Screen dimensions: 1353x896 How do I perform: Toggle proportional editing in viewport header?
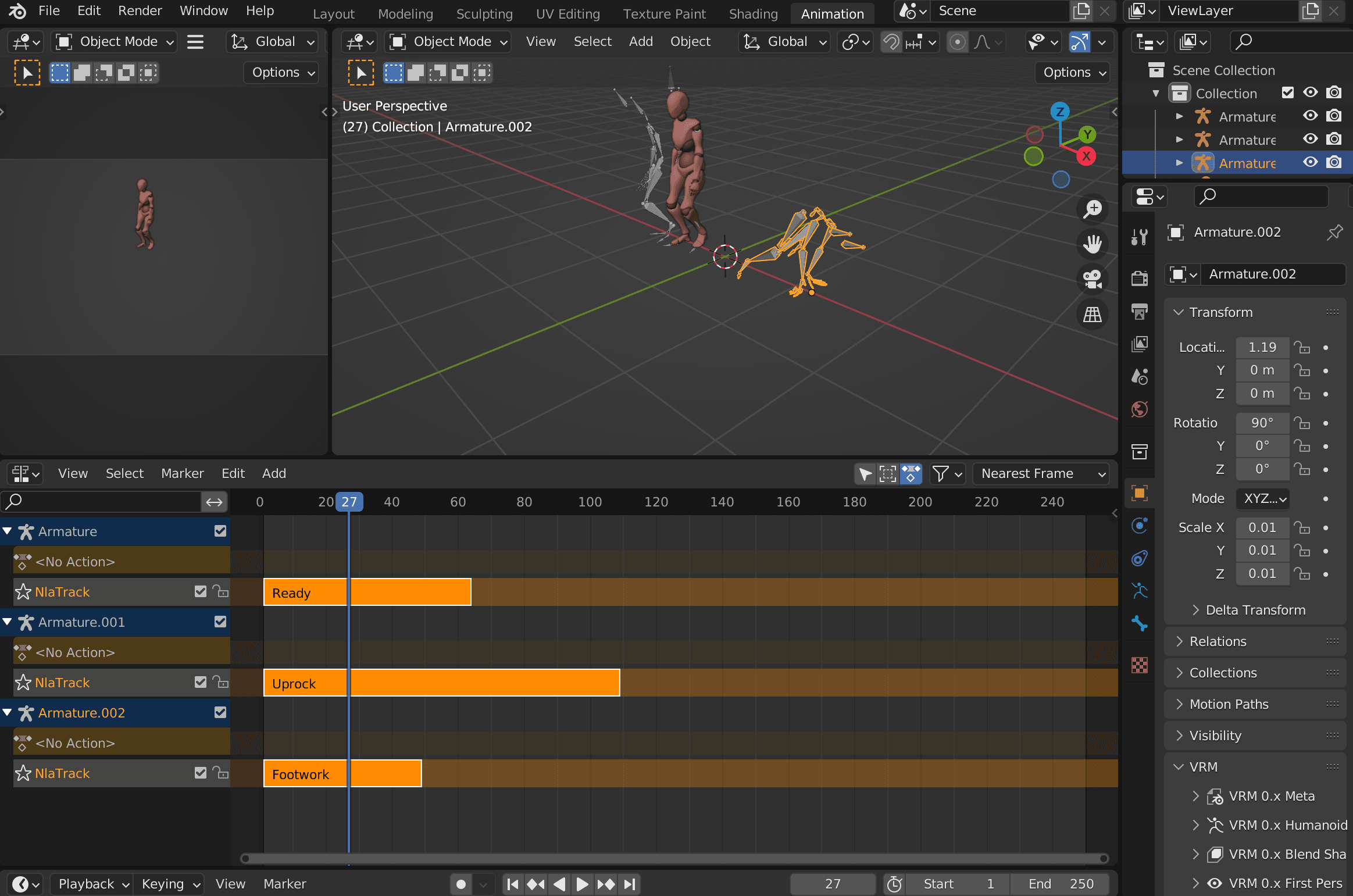957,42
